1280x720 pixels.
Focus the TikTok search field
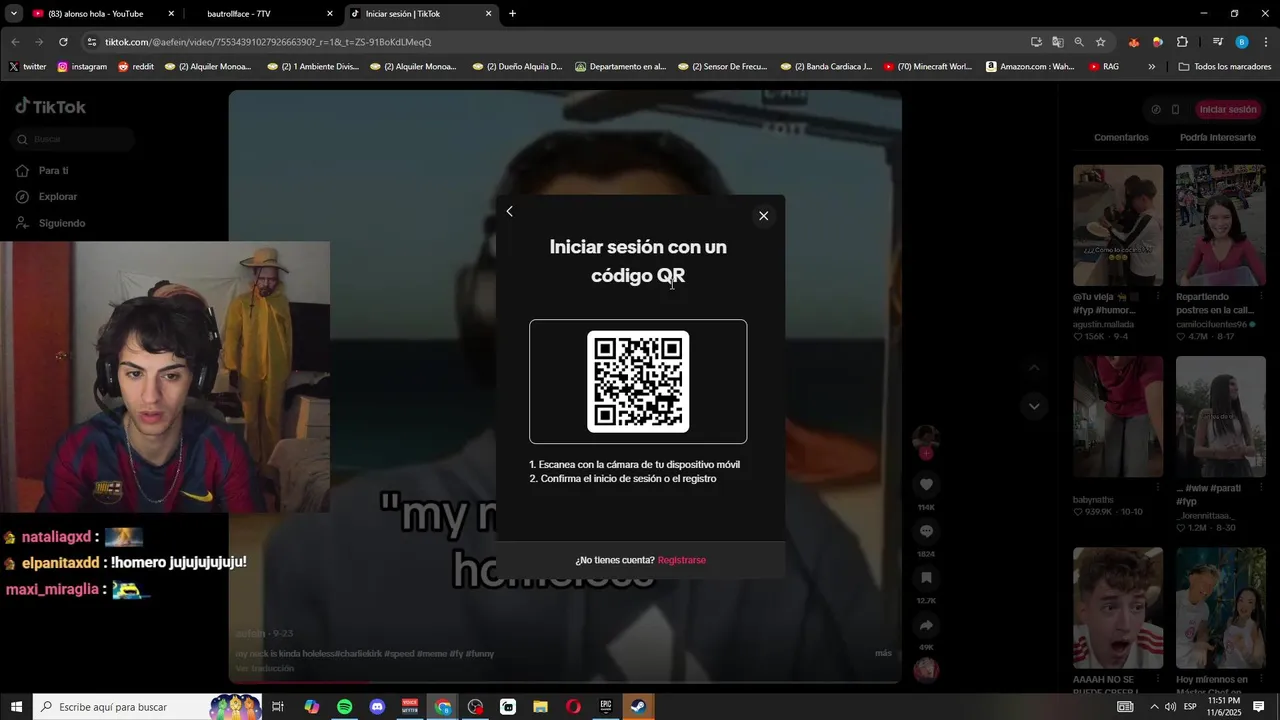pyautogui.click(x=74, y=139)
